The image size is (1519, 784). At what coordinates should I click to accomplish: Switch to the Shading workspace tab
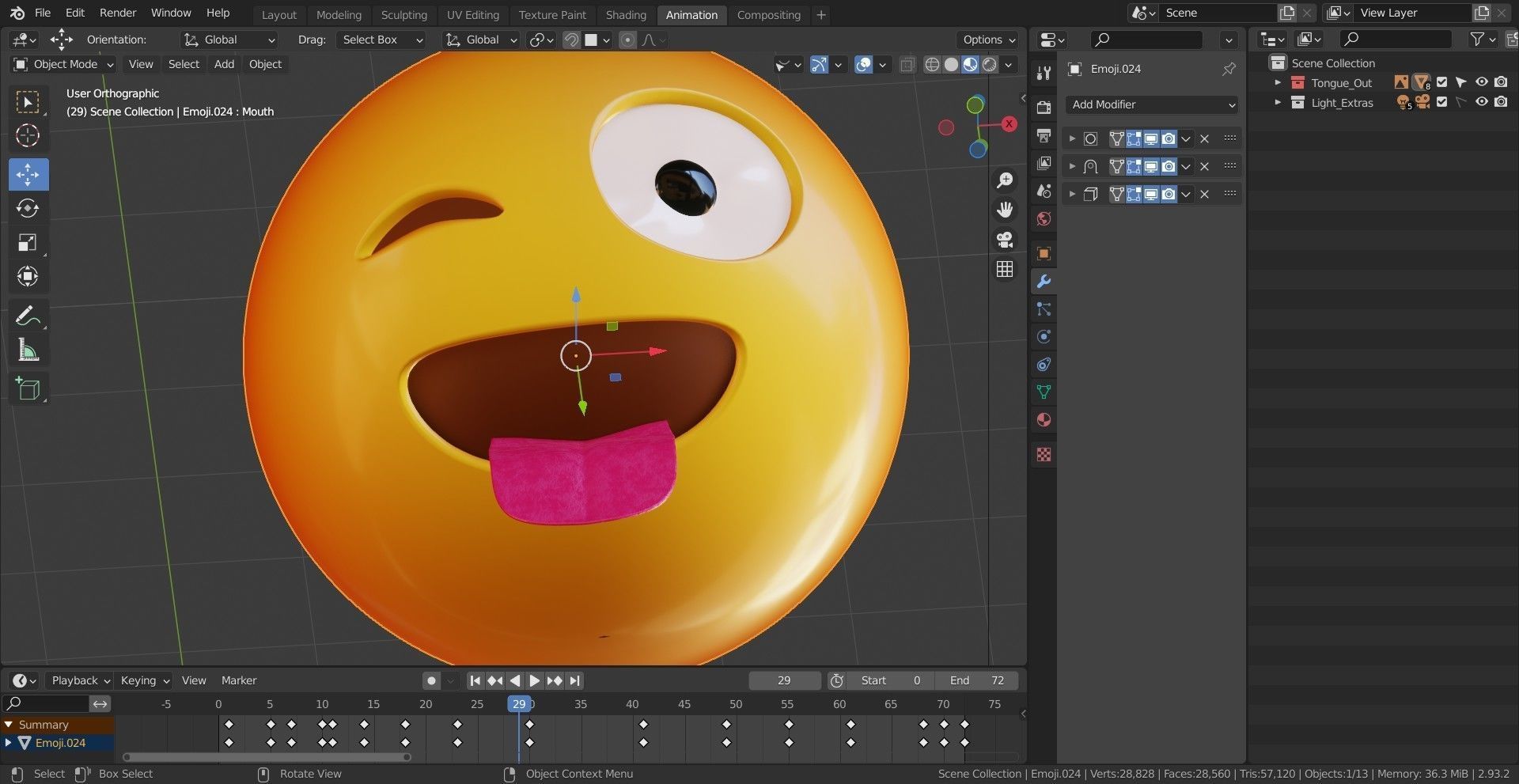pyautogui.click(x=626, y=14)
